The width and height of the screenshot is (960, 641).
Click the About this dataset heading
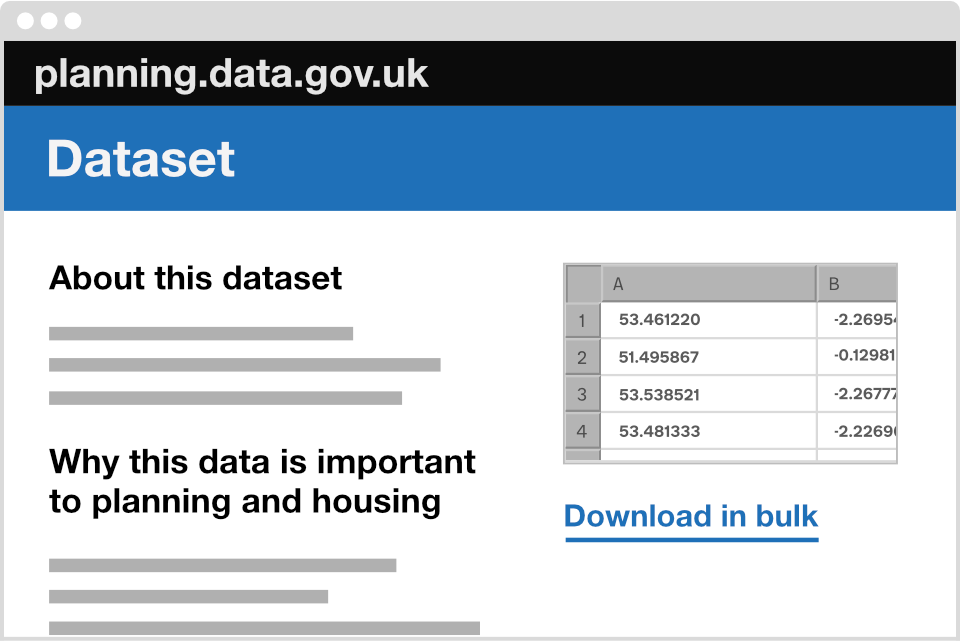coord(195,279)
